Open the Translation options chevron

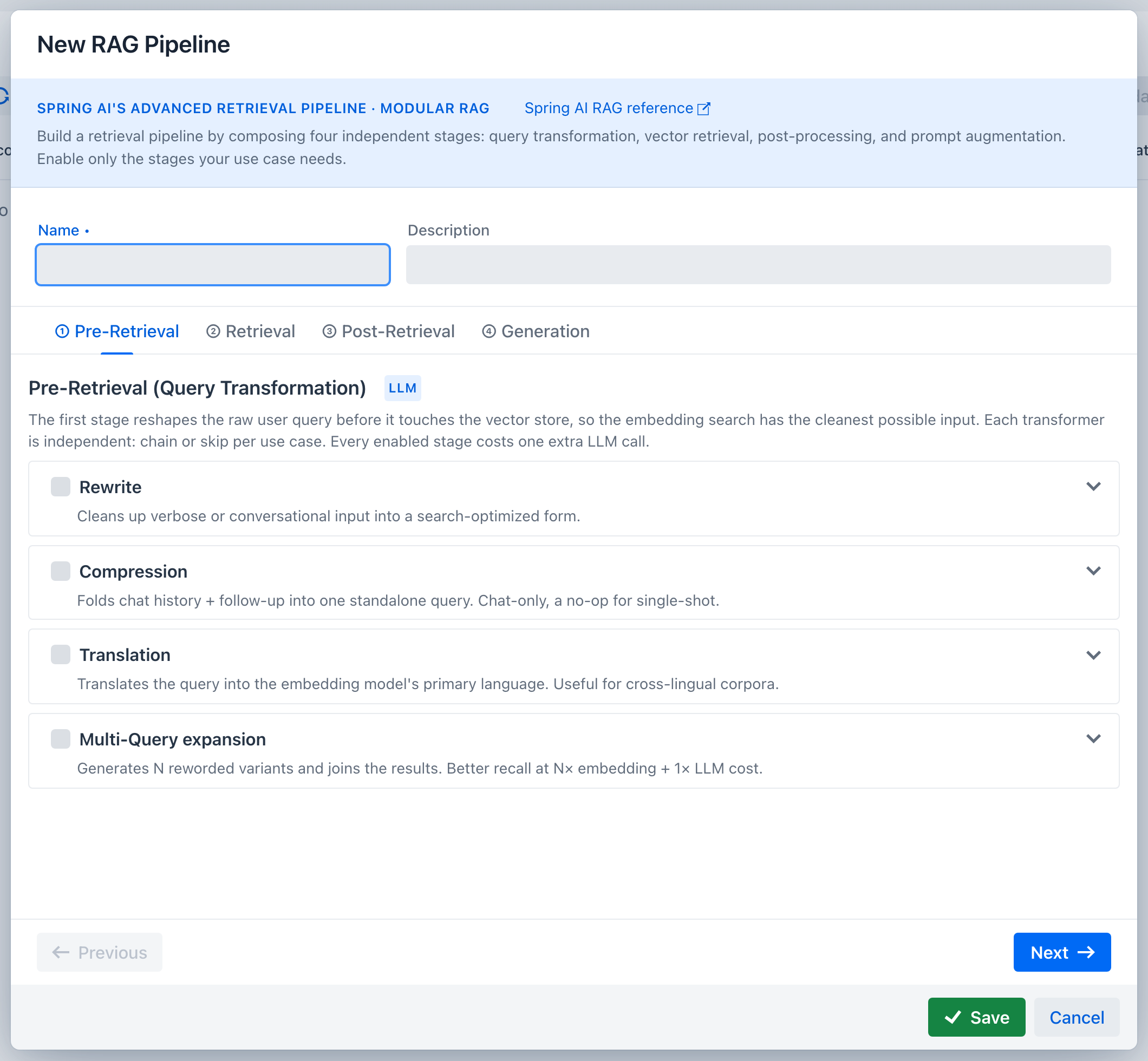pos(1093,655)
